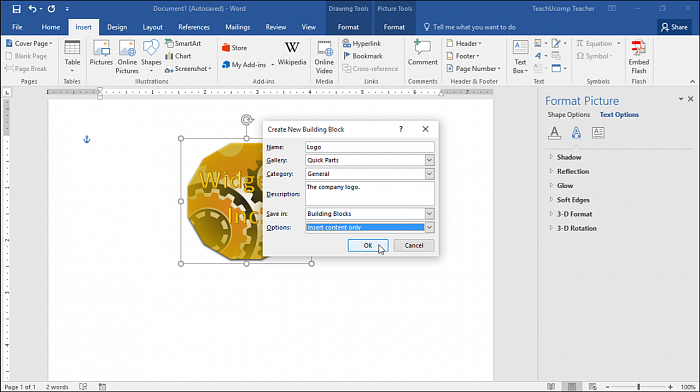
Task: Add a new Comment
Action: (422, 54)
